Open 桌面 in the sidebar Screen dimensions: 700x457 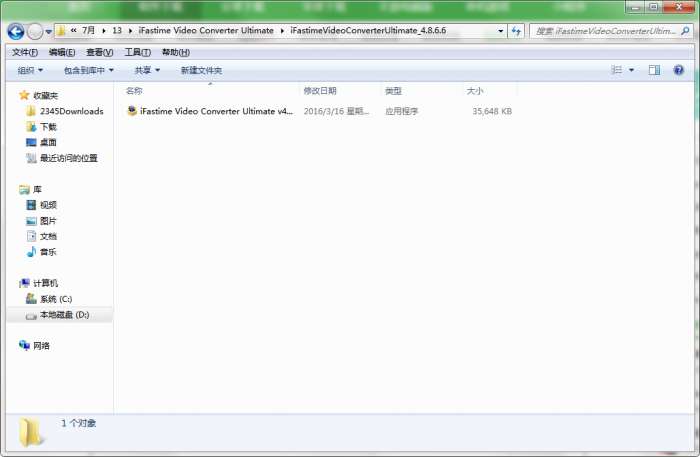[42, 142]
